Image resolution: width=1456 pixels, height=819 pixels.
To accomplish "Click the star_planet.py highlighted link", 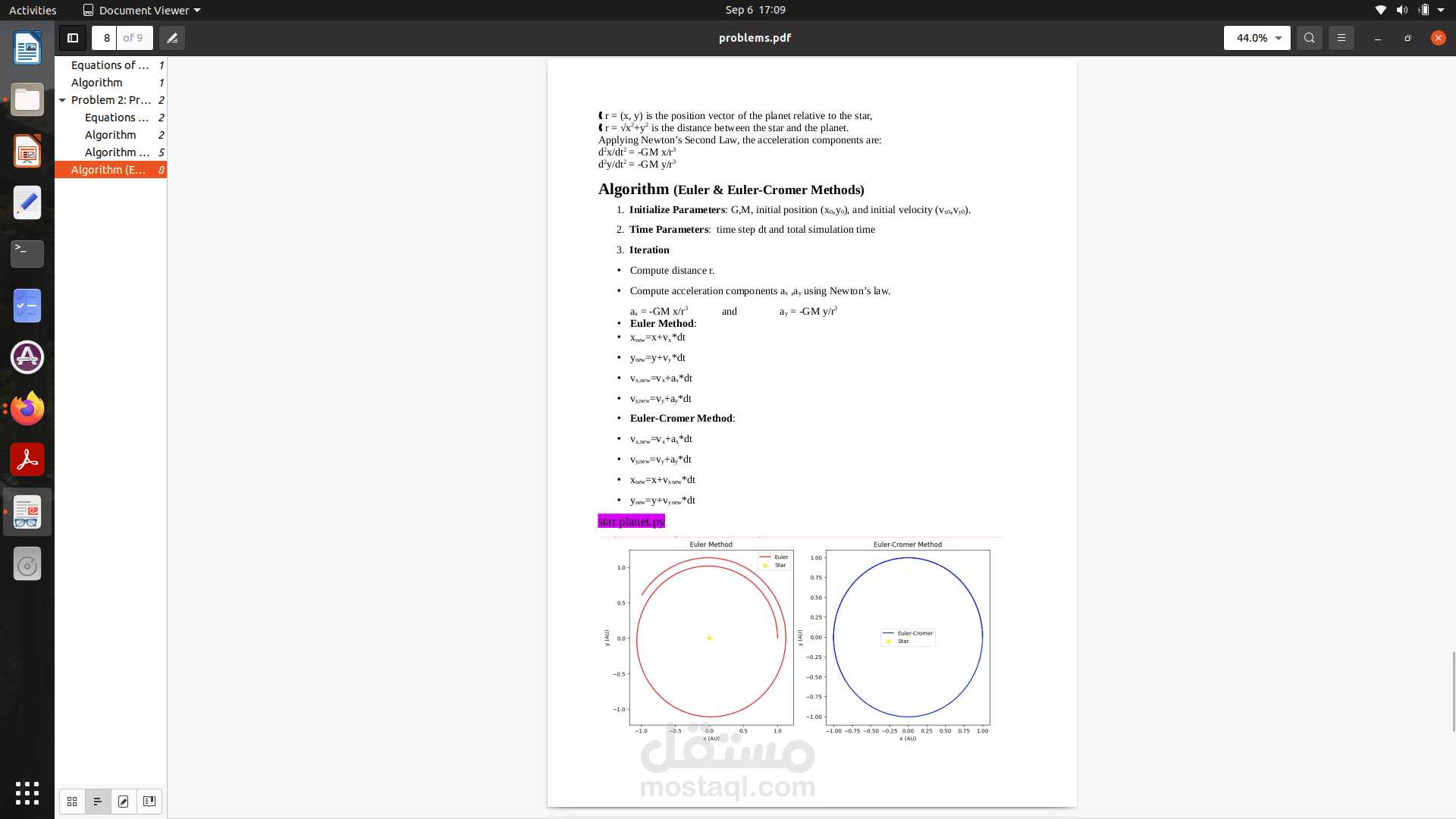I will point(631,521).
